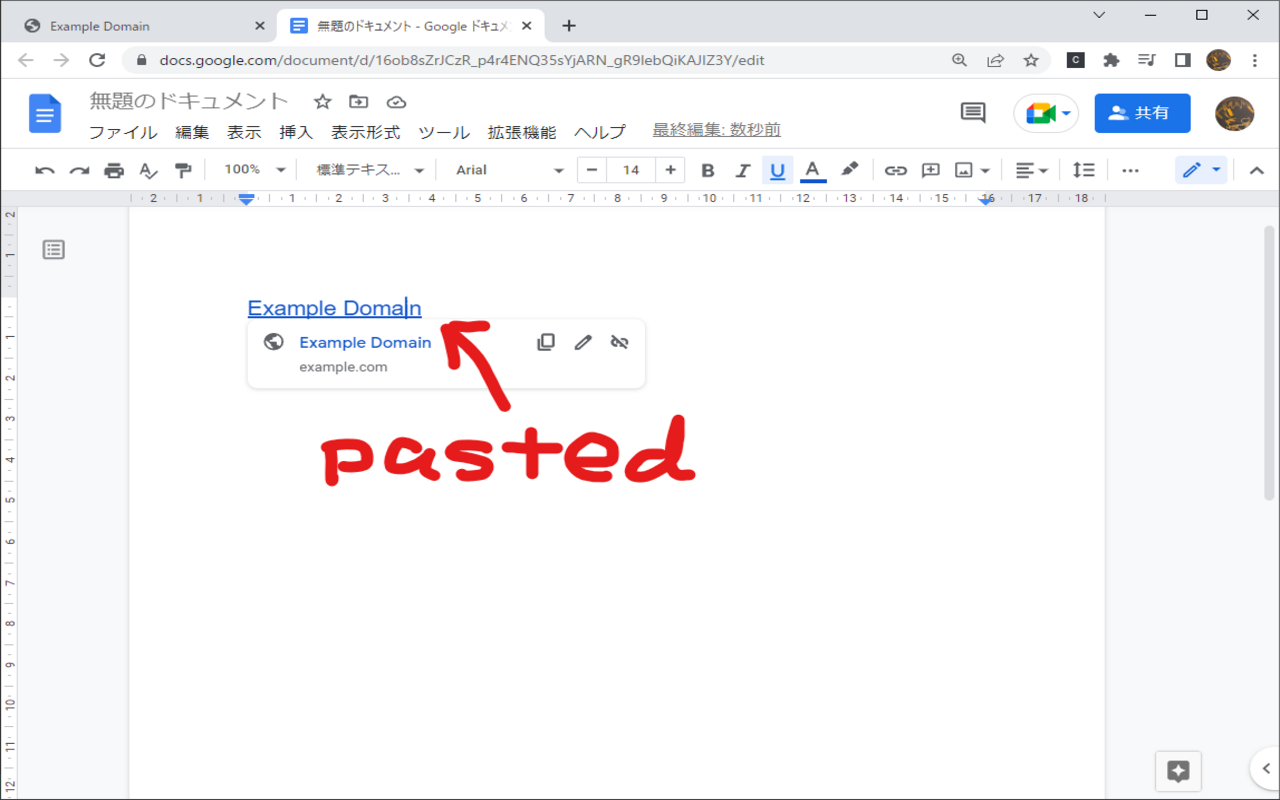The width and height of the screenshot is (1280, 800).
Task: Decrease font size with minus button
Action: click(x=592, y=170)
